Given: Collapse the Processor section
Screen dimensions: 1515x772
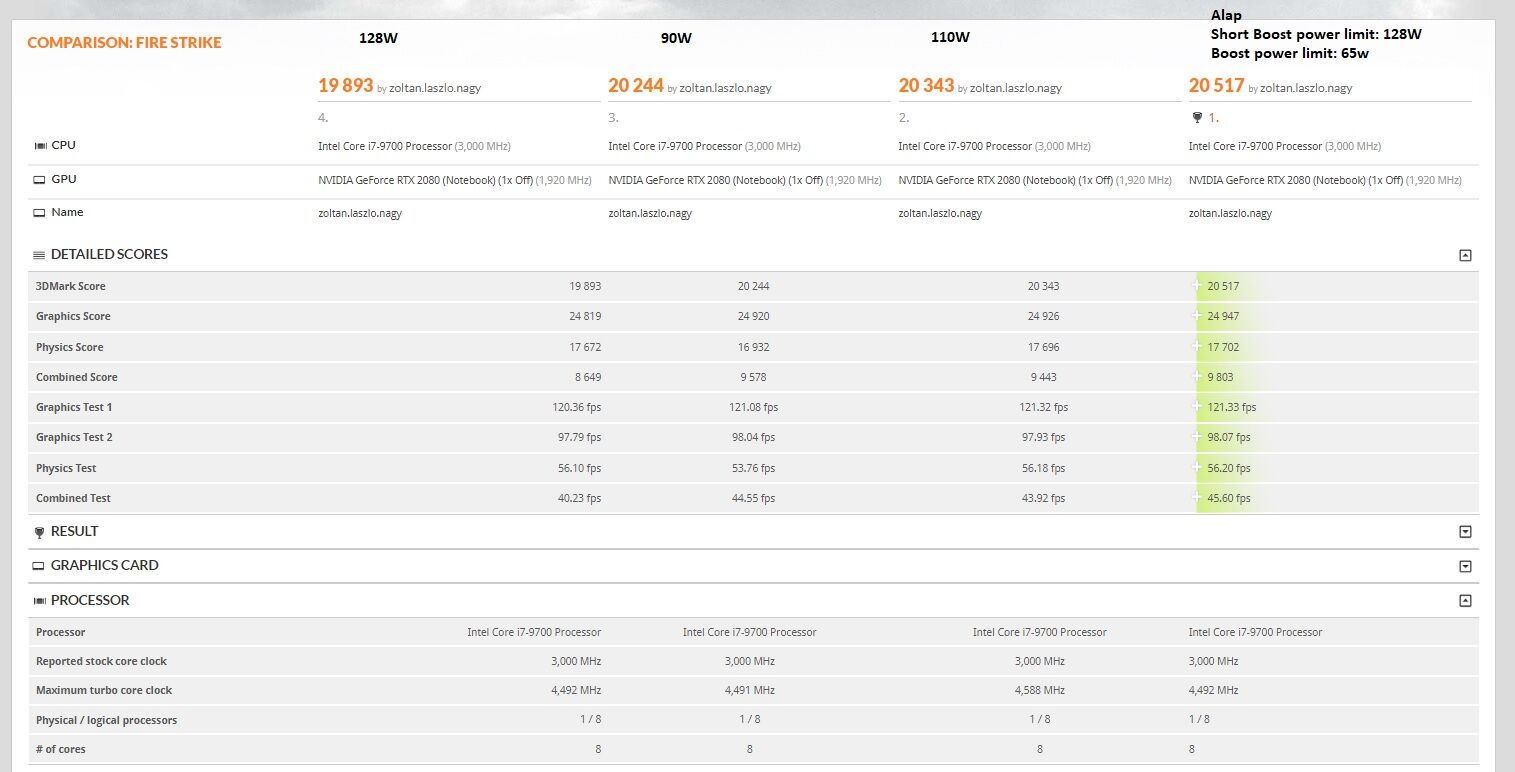Looking at the screenshot, I should (1465, 601).
